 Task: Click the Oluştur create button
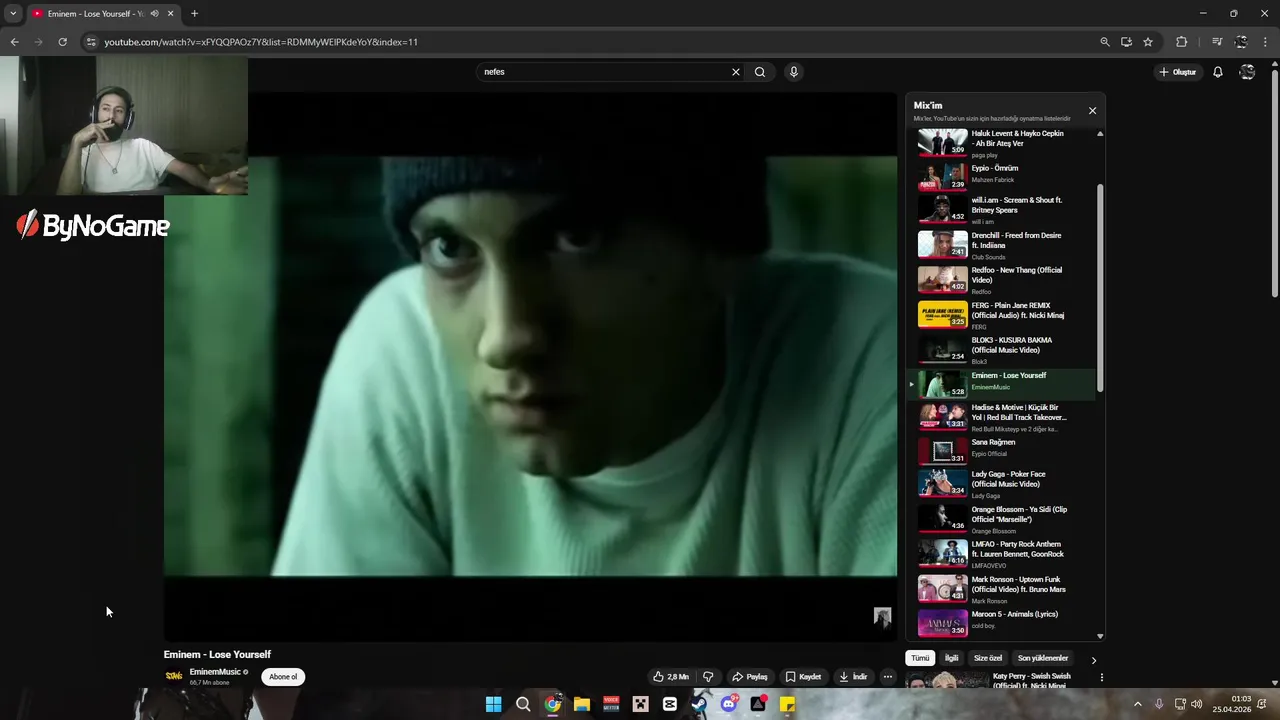point(1178,72)
